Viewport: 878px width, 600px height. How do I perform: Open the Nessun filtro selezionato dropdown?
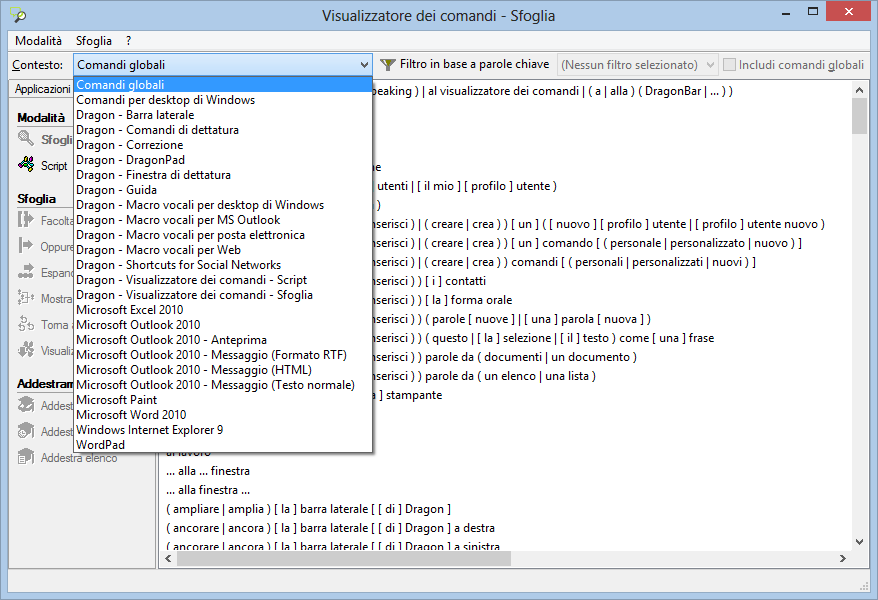pos(710,65)
